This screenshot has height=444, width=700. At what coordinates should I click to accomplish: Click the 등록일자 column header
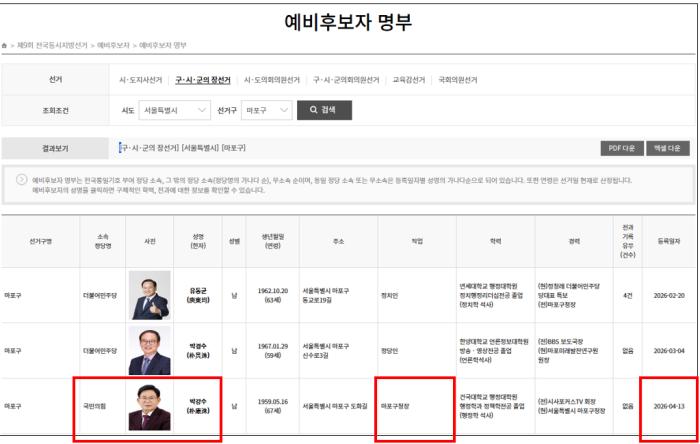669,241
